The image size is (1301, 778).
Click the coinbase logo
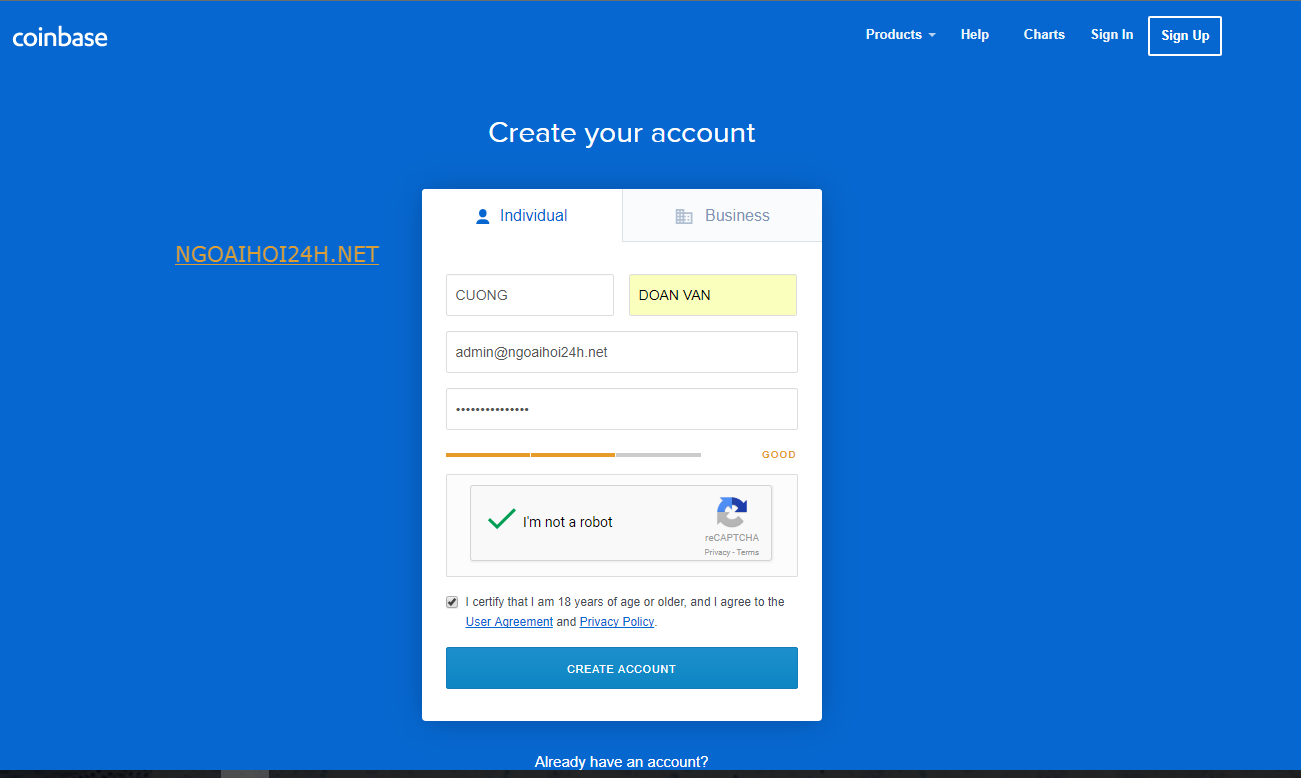(x=60, y=37)
